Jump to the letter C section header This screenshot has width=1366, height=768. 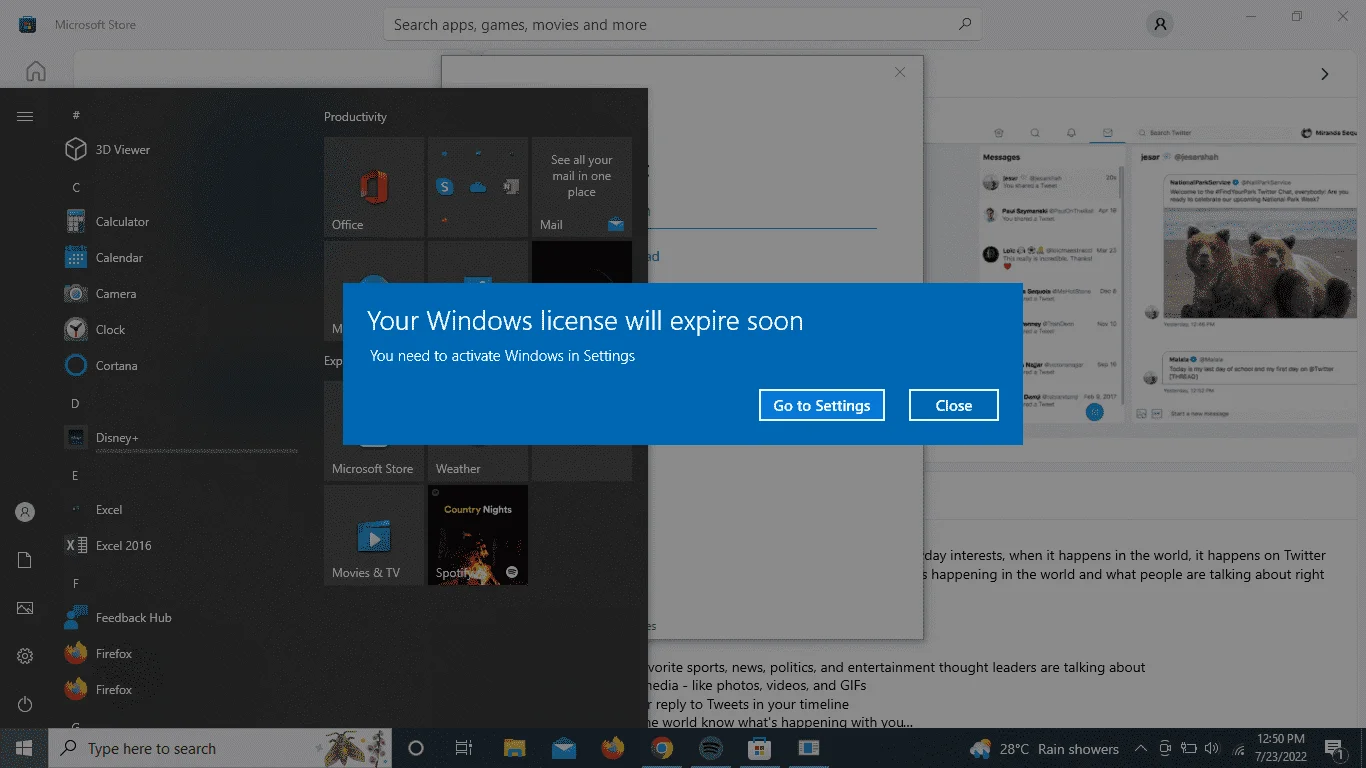tap(76, 187)
